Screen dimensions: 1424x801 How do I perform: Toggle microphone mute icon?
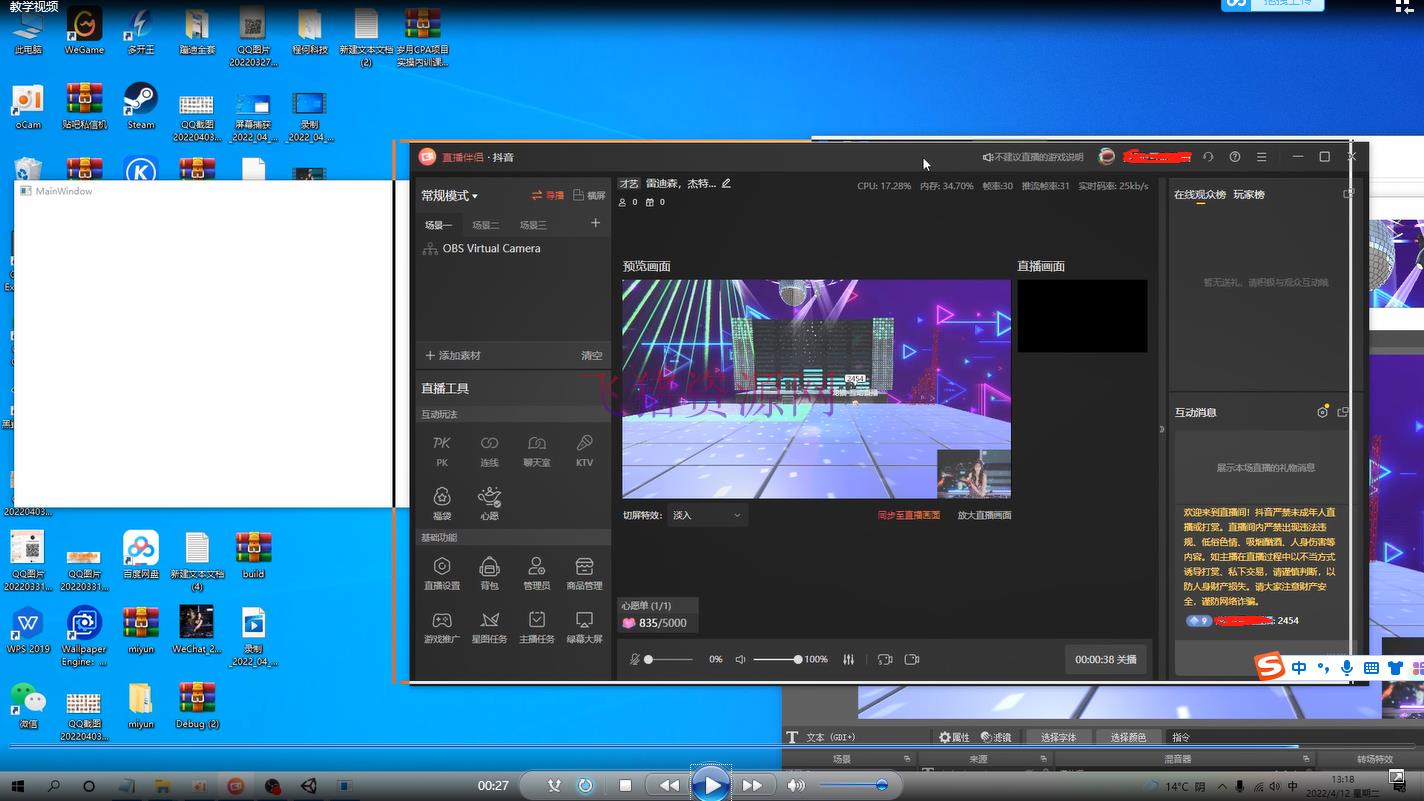click(x=635, y=660)
